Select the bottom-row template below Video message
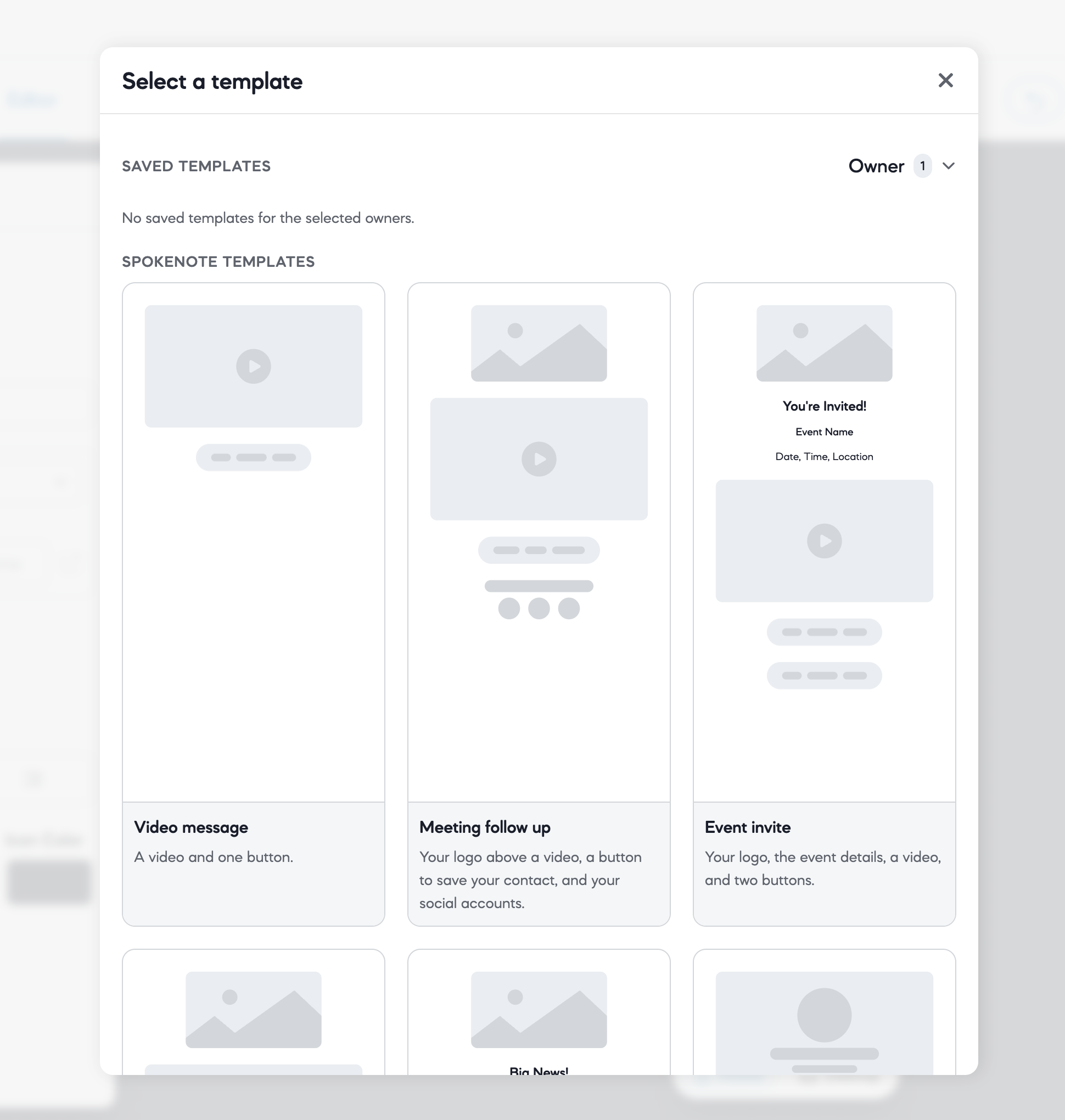Screen dimensions: 1065x1120 coord(253,1012)
